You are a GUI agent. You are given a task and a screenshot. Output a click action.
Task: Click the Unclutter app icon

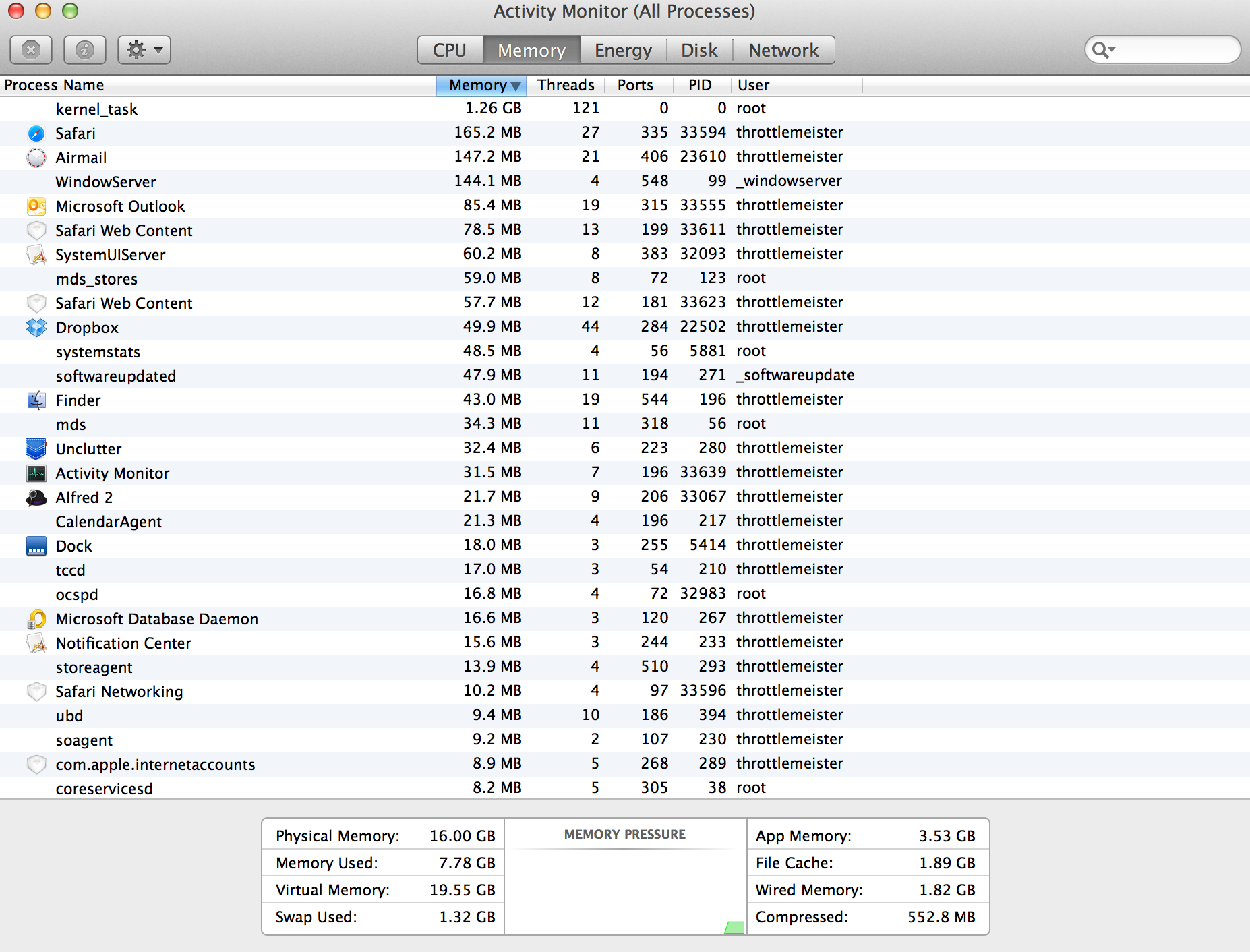(36, 449)
